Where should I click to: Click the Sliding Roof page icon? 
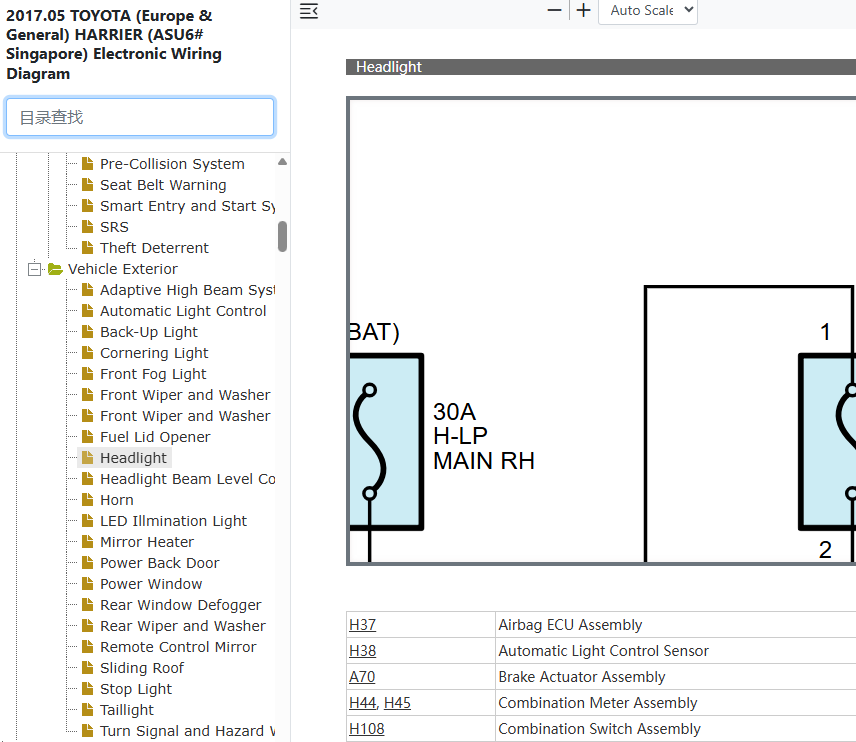[87, 668]
